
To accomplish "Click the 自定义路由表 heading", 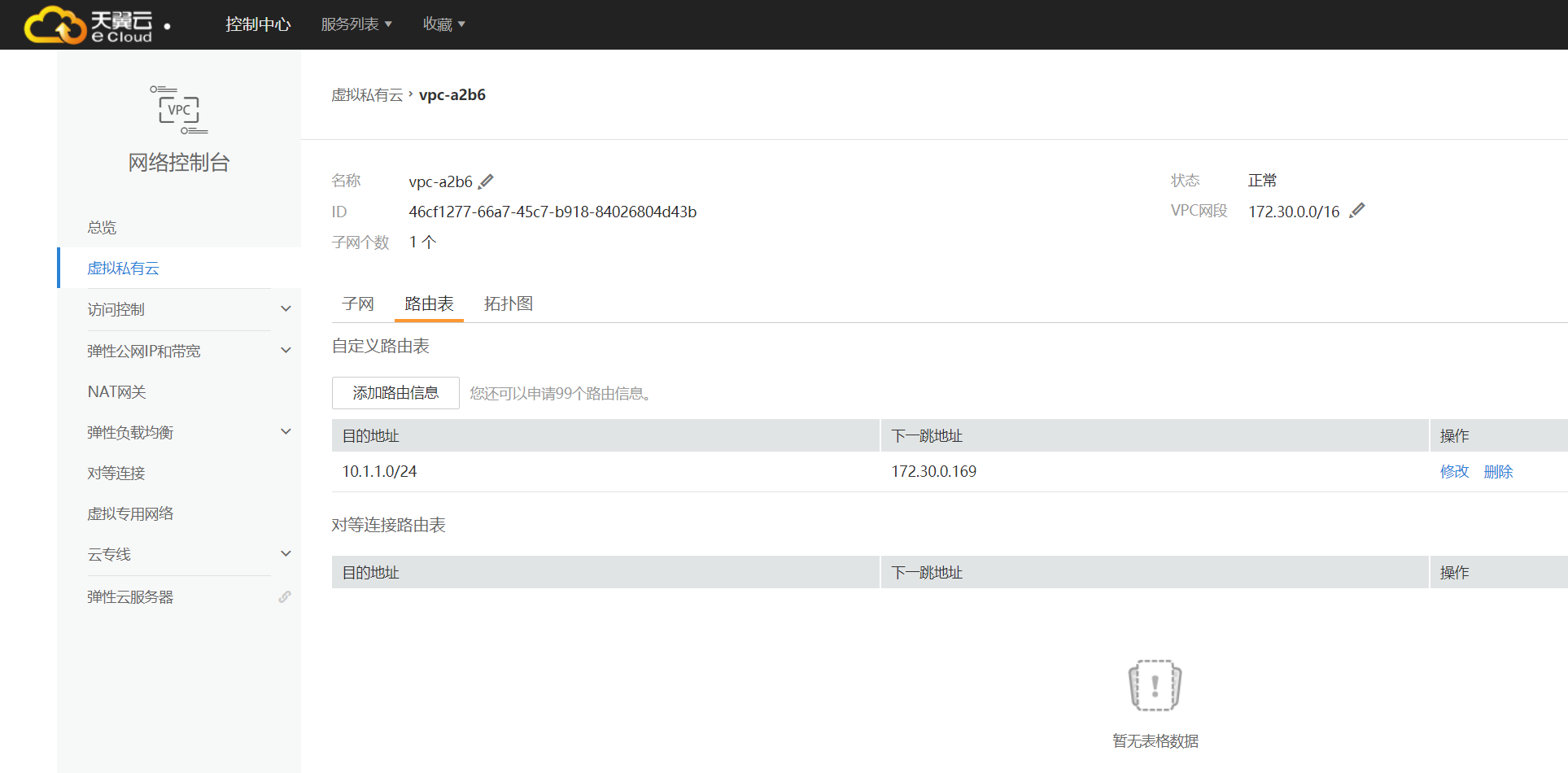I will (380, 346).
